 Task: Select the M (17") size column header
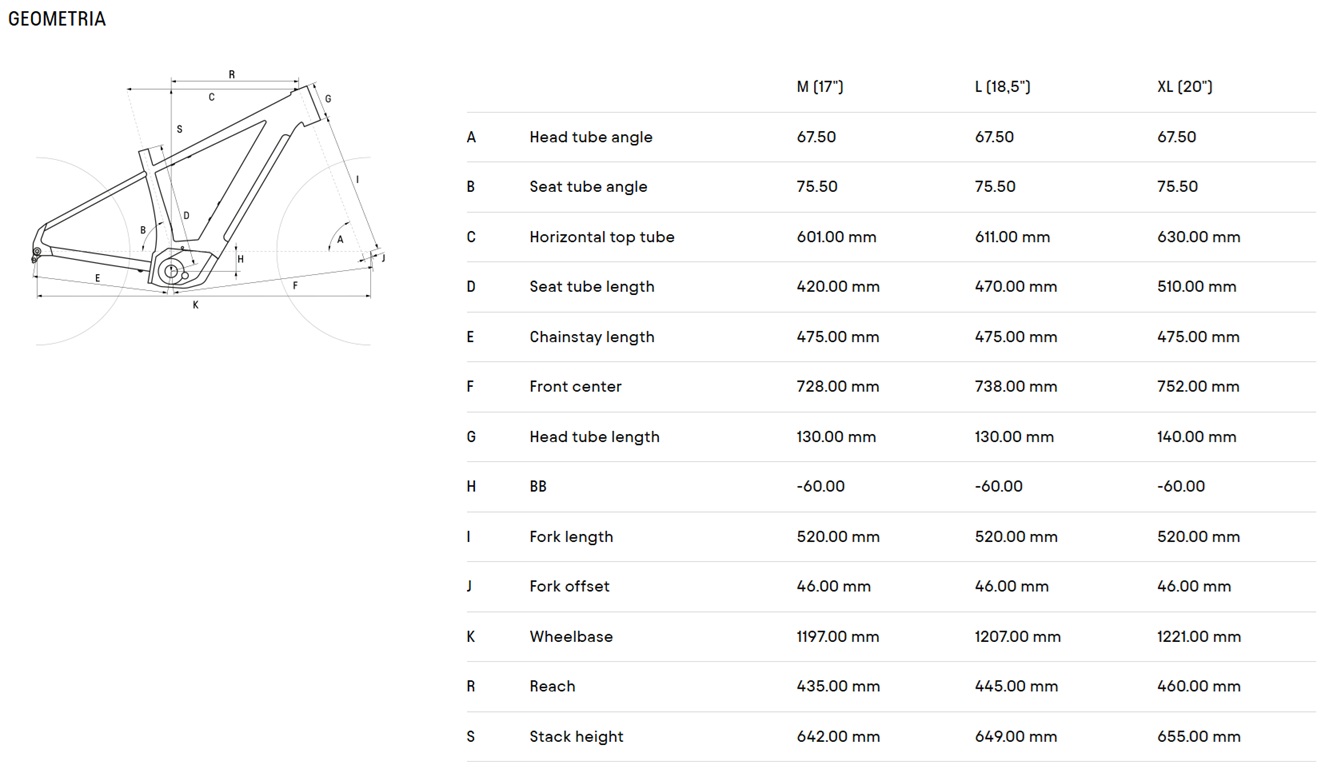point(820,87)
